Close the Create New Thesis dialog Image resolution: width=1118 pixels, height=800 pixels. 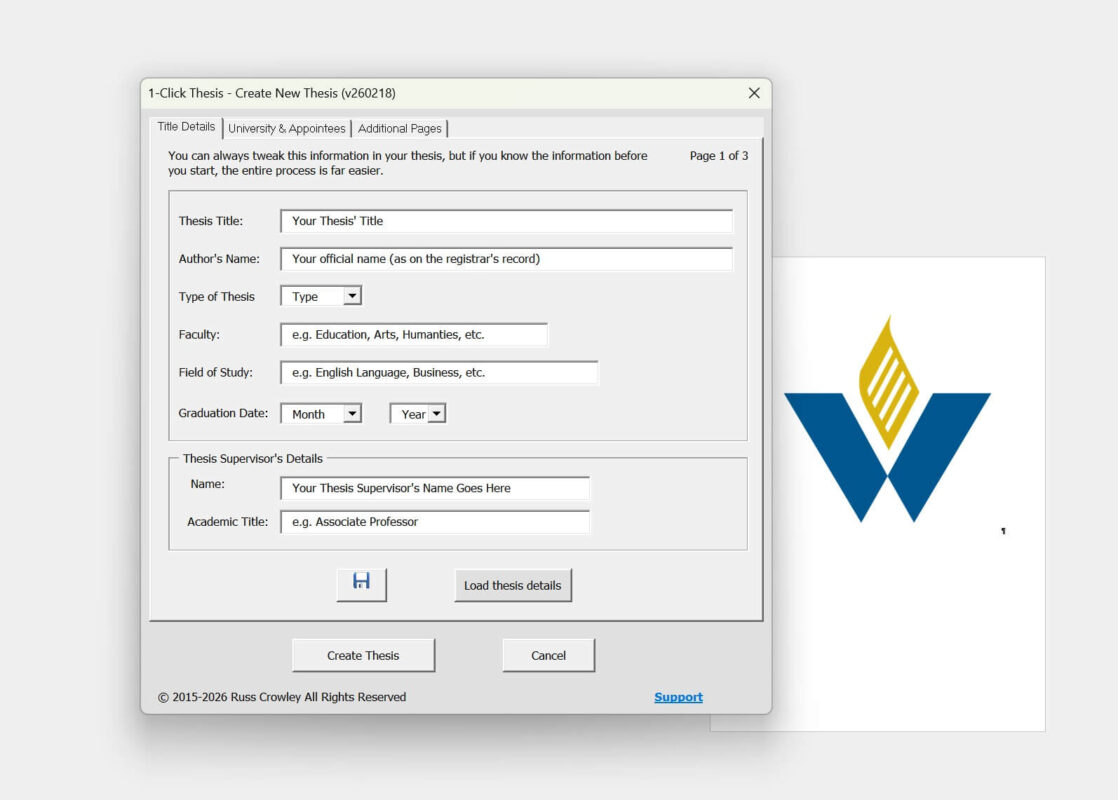tap(754, 93)
